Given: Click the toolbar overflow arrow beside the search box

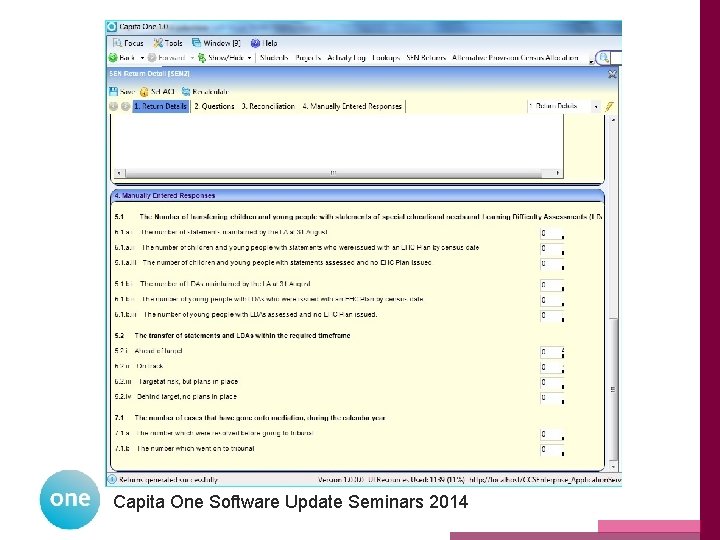Looking at the screenshot, I should click(x=591, y=60).
